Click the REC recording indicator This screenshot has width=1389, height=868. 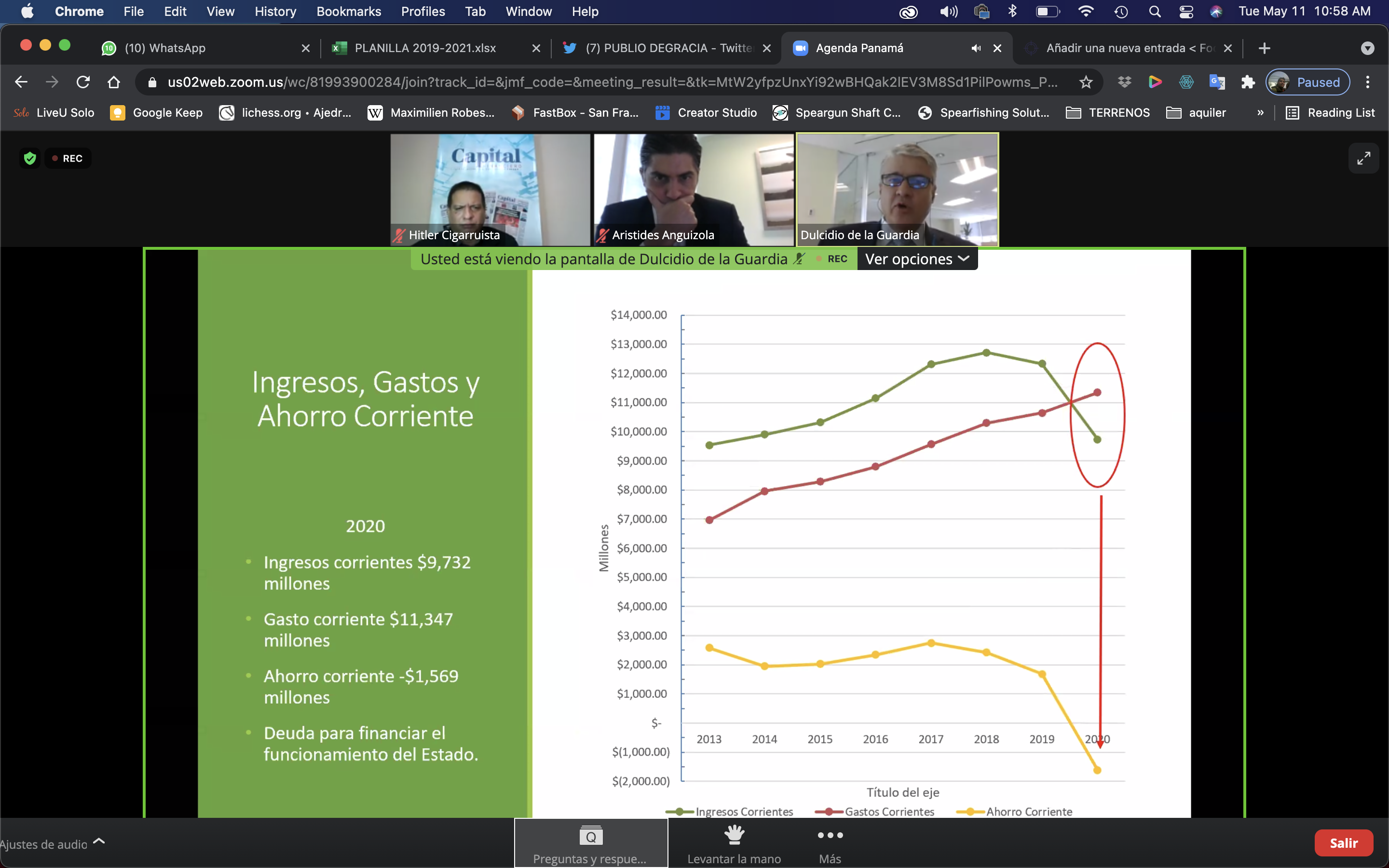[x=68, y=158]
